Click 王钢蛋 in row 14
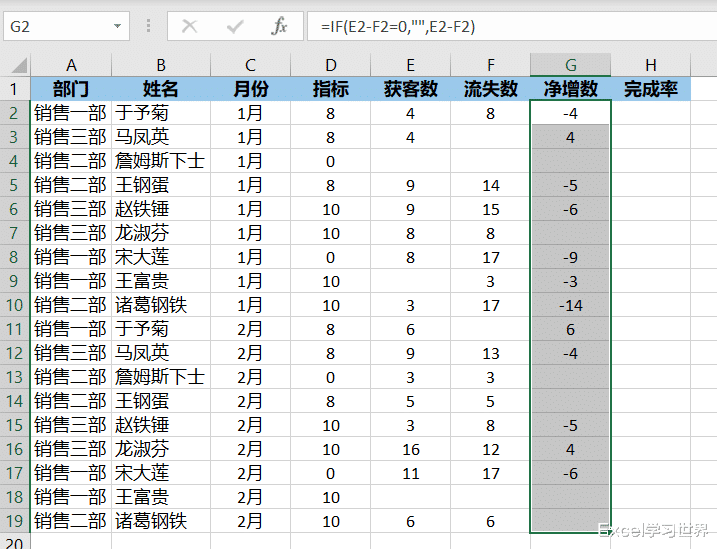 142,401
